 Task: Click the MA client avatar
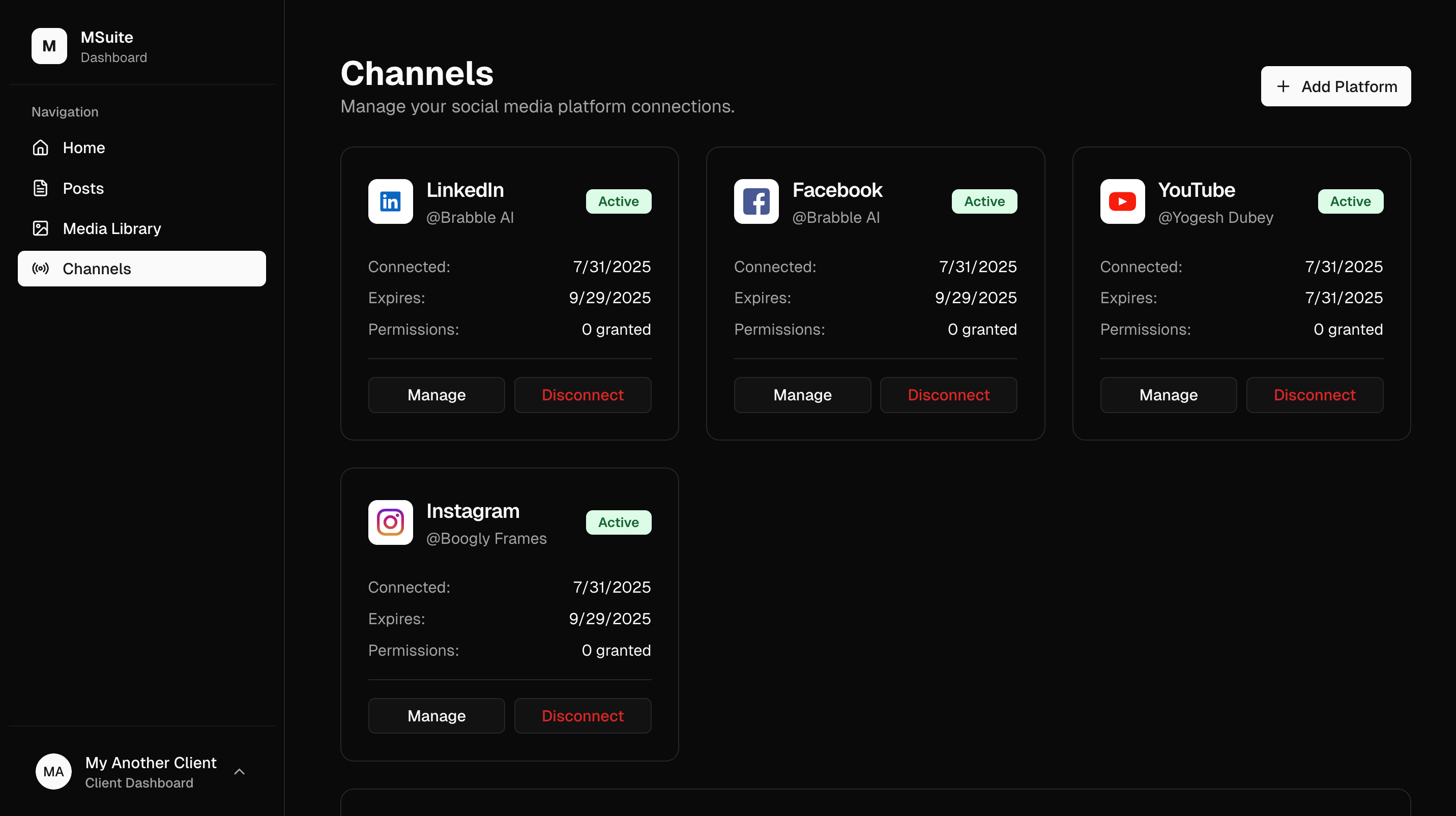(54, 771)
